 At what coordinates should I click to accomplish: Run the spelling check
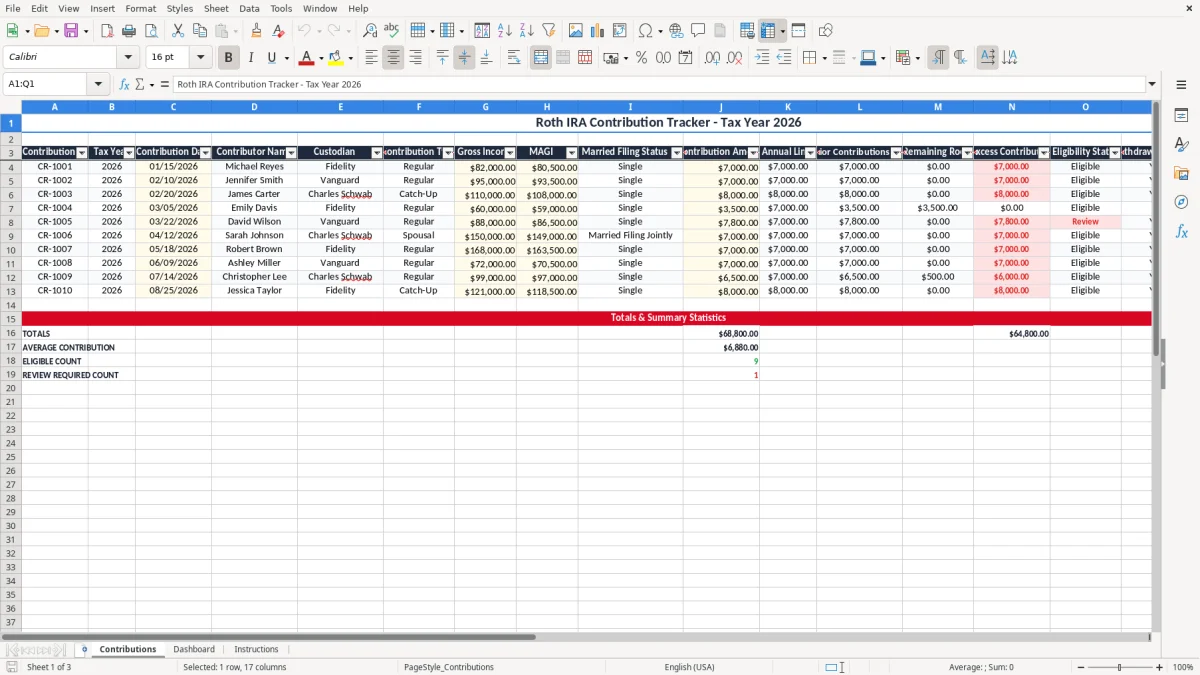point(392,31)
